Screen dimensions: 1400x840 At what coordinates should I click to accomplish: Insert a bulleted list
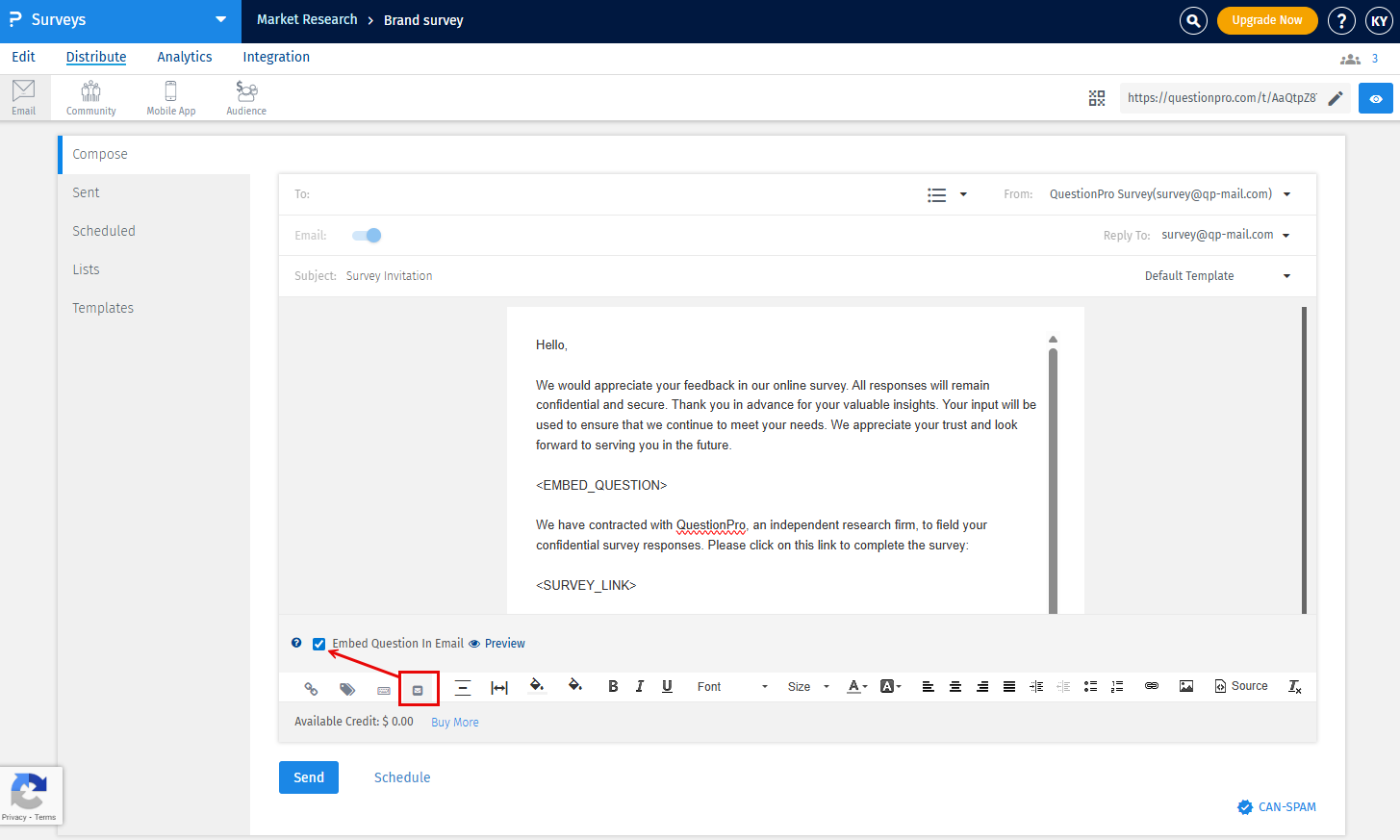coord(1090,686)
